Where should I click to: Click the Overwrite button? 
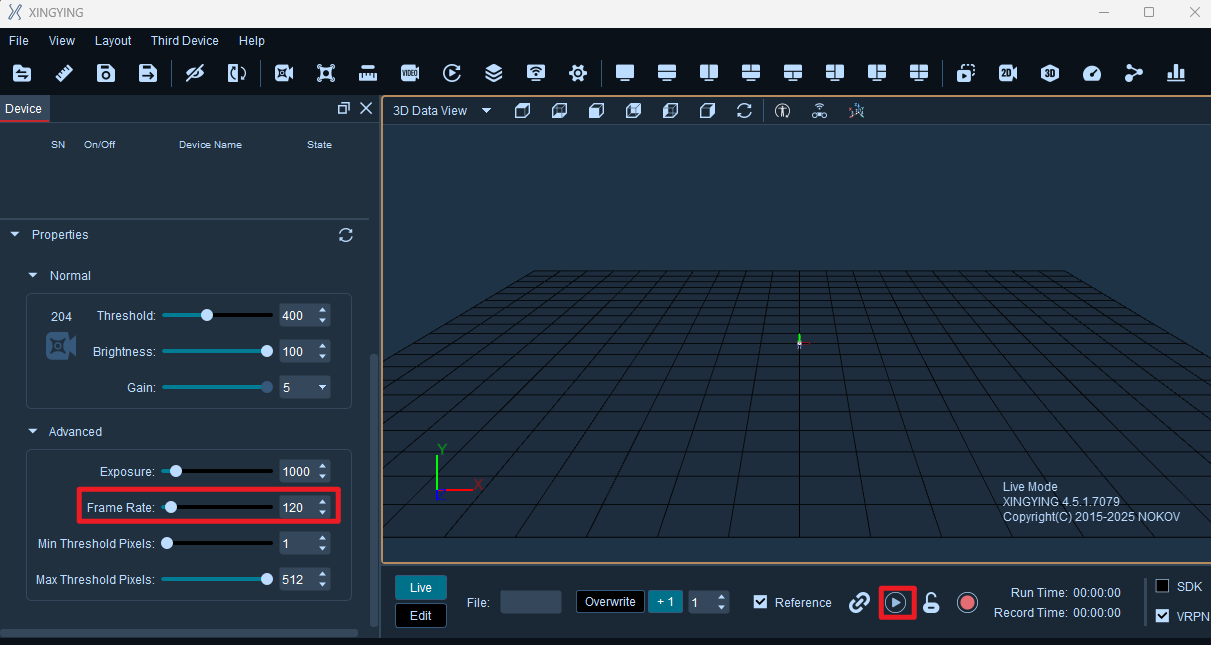point(610,602)
